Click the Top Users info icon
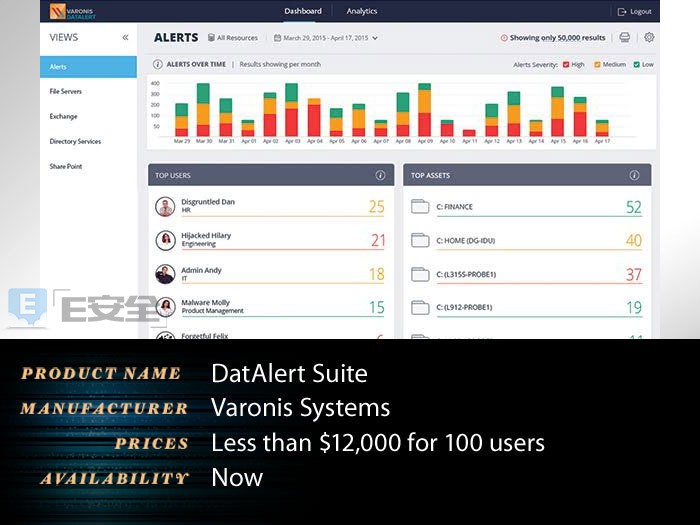700x525 pixels. (x=380, y=175)
